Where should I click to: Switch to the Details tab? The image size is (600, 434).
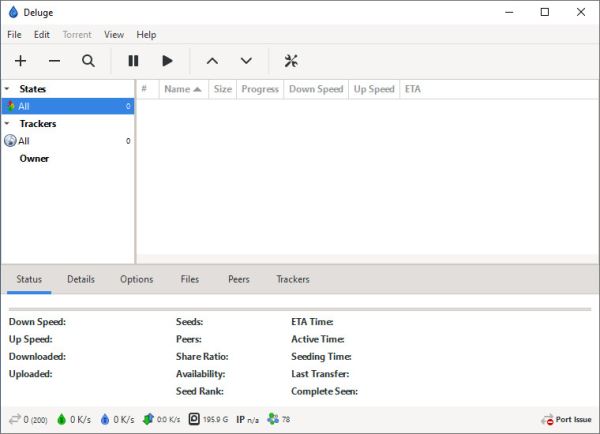click(x=81, y=279)
